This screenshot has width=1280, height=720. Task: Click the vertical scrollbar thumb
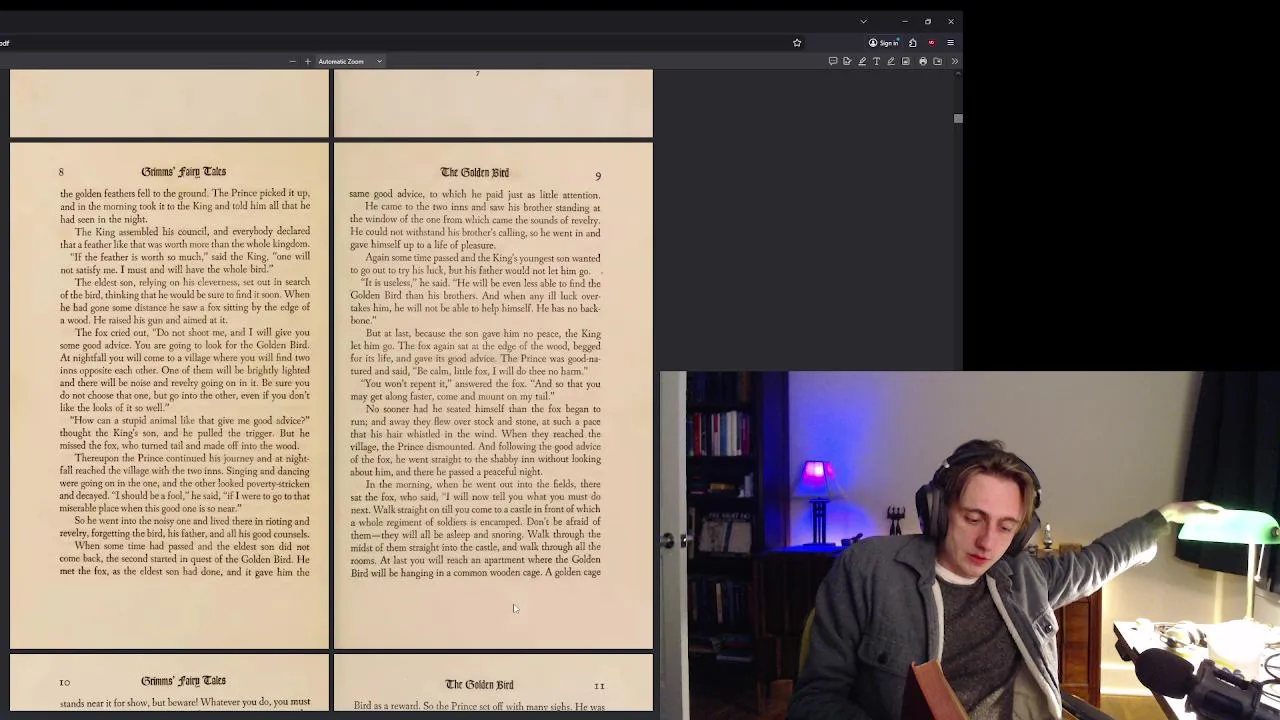tap(958, 118)
